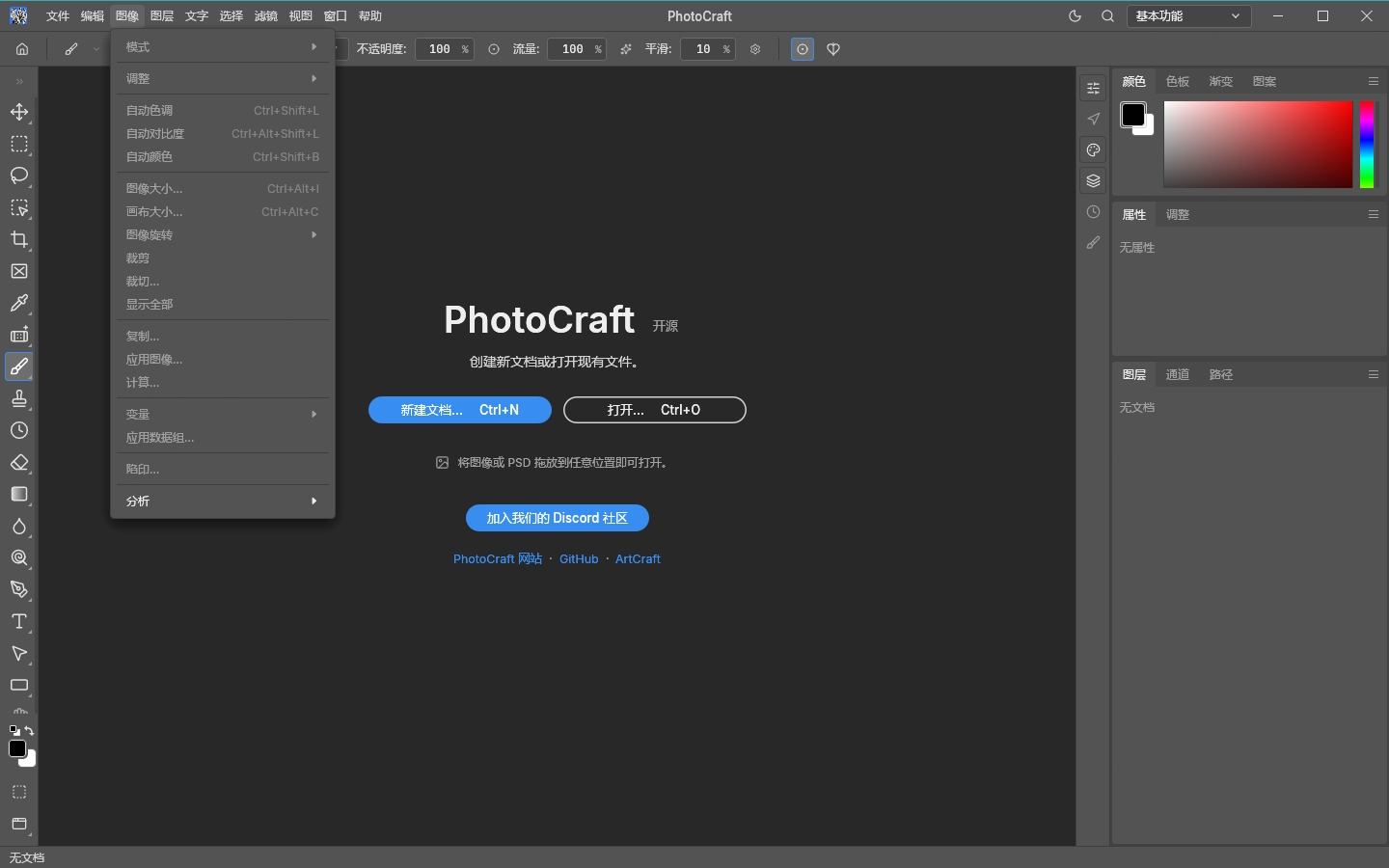The width and height of the screenshot is (1389, 868).
Task: Switch to the 通道 tab
Action: tap(1178, 375)
